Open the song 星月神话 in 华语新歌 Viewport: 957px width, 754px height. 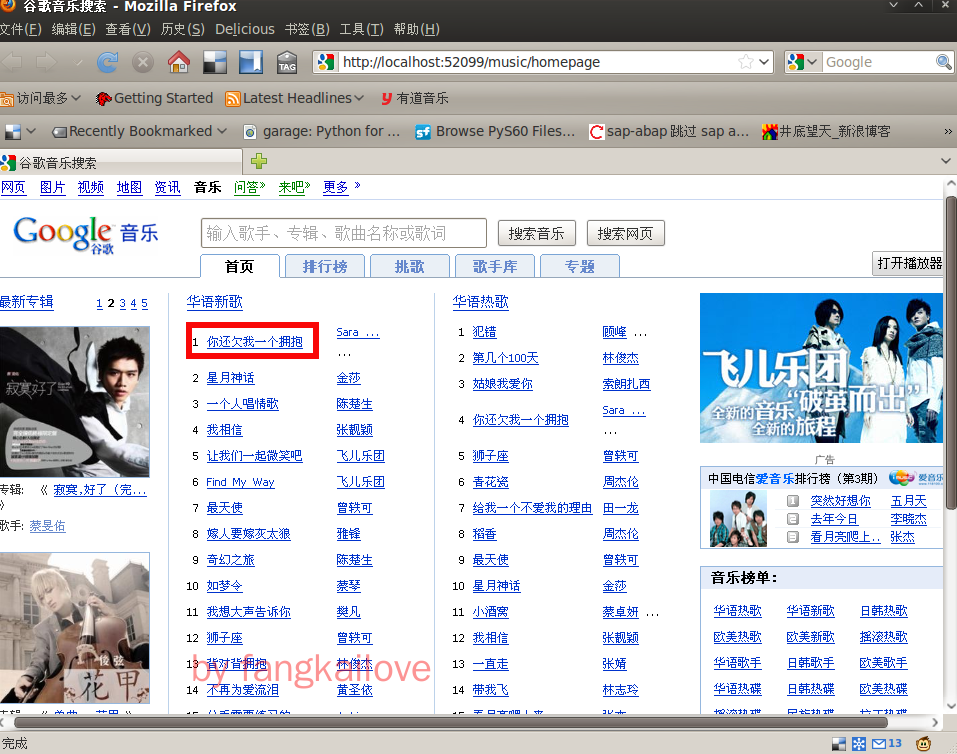[x=230, y=378]
